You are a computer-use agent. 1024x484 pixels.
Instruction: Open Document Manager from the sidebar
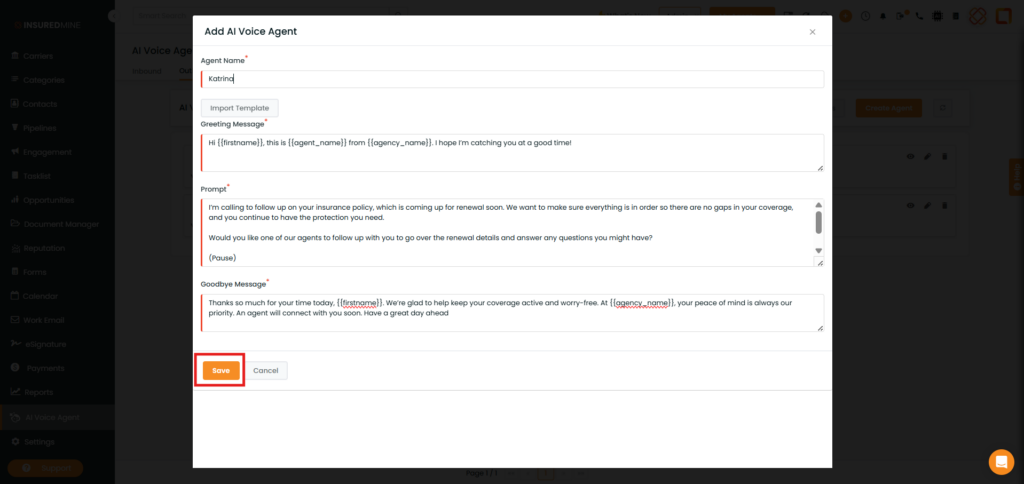click(61, 224)
